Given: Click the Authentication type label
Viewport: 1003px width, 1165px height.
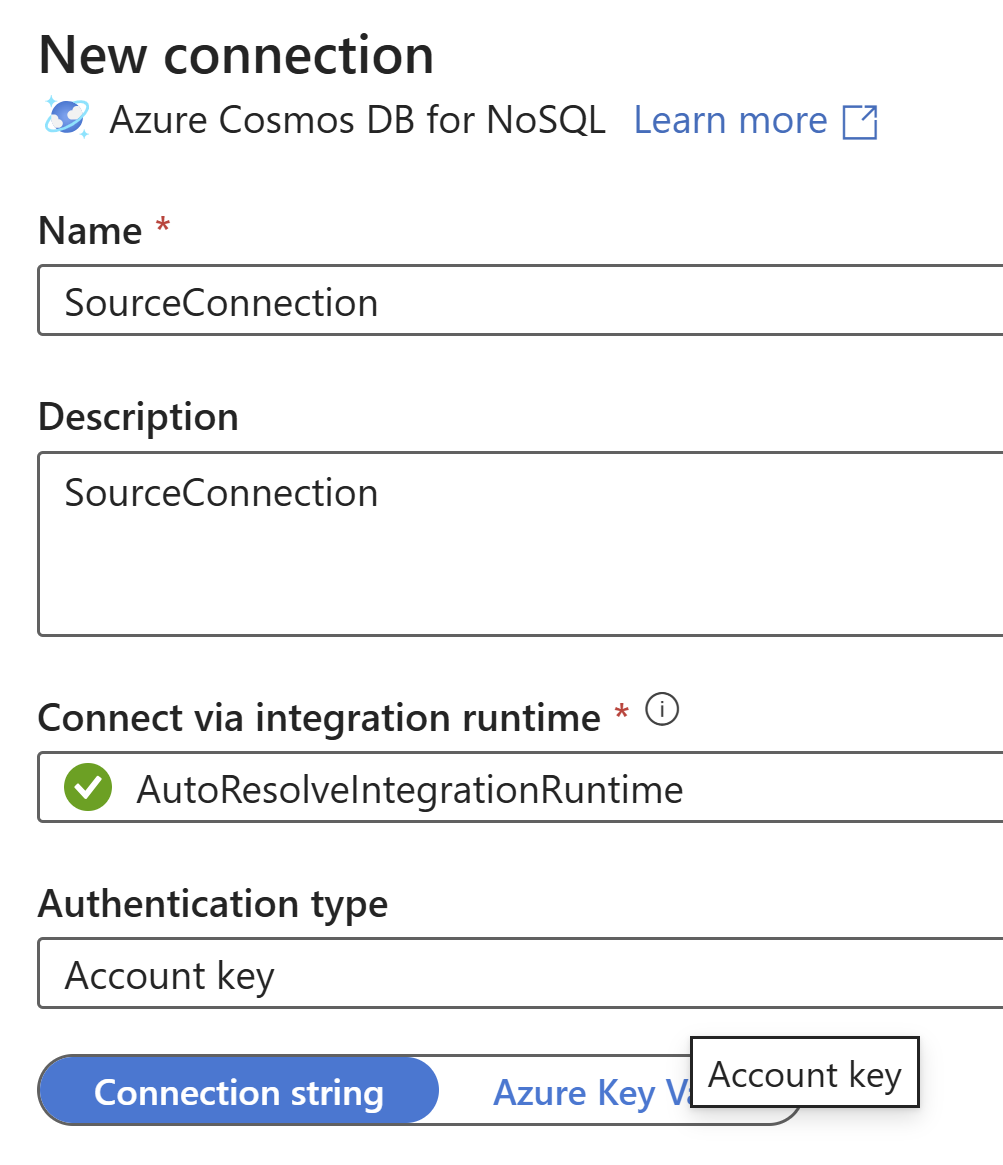Looking at the screenshot, I should tap(213, 903).
